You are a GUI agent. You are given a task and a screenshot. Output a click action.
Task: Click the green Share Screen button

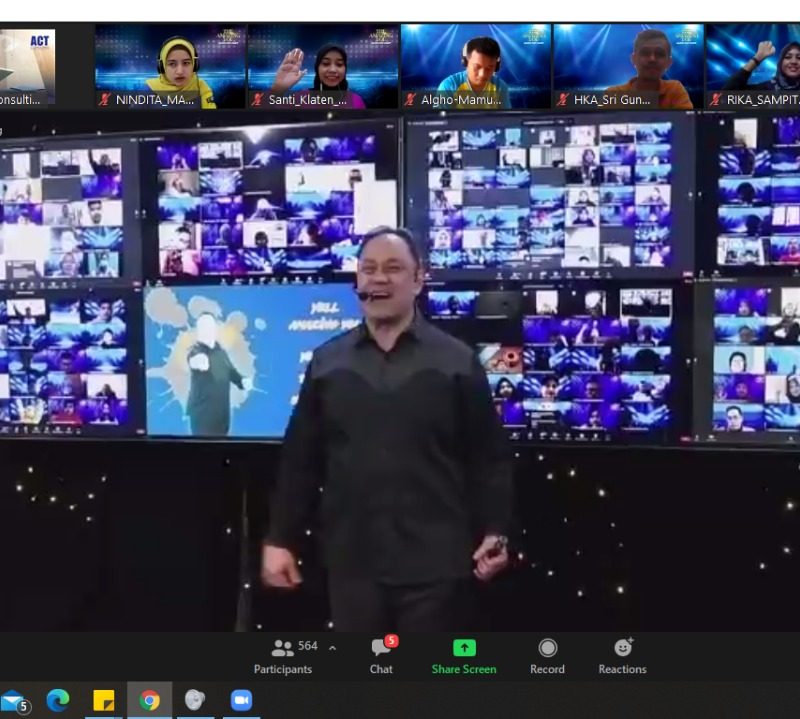coord(464,656)
